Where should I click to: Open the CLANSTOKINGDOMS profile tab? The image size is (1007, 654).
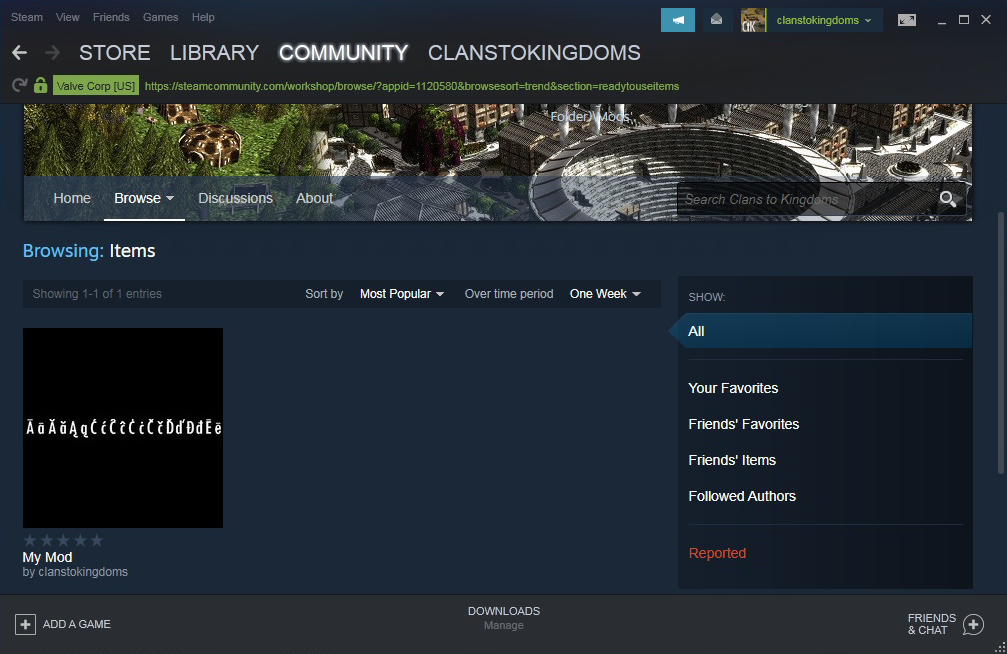pyautogui.click(x=534, y=53)
